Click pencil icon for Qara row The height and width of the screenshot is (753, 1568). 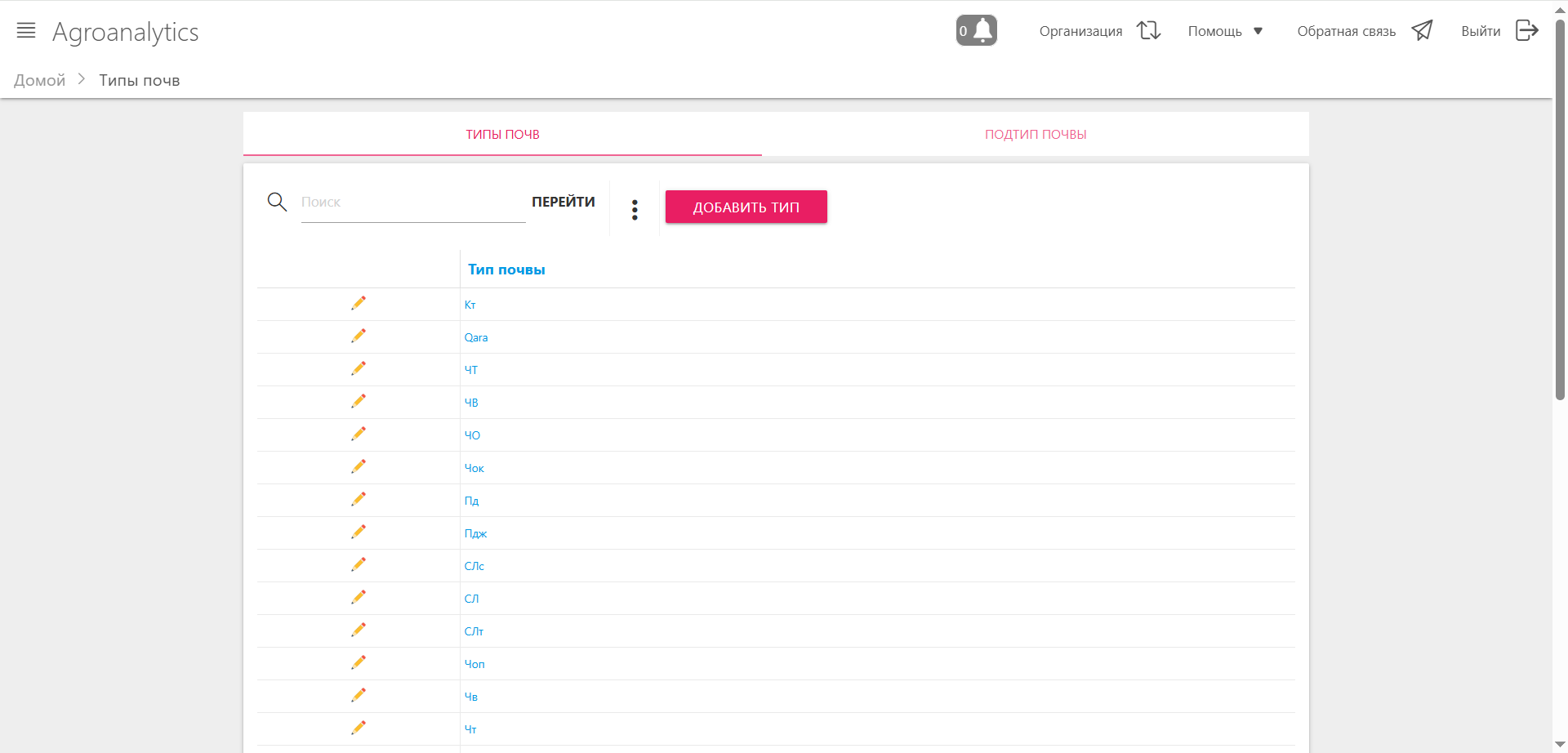tap(359, 336)
